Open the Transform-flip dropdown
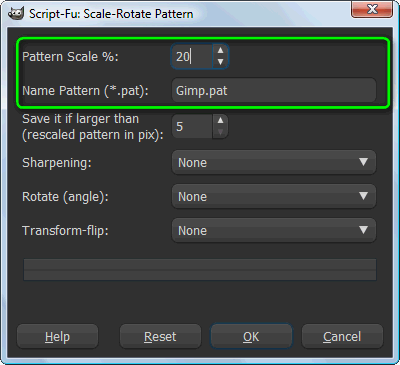 (274, 230)
